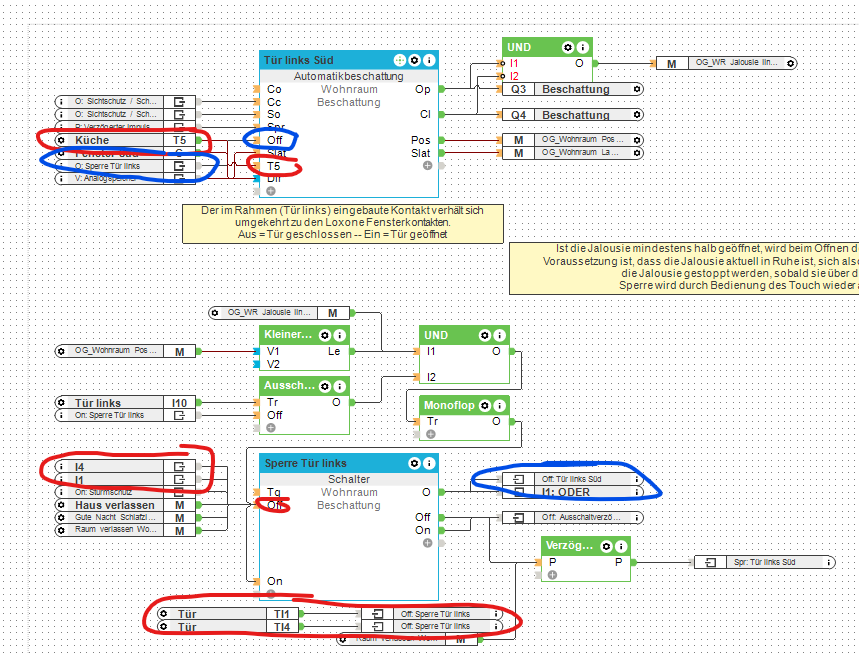The width and height of the screenshot is (859, 654).
Task: Select yellow note about Tür links Kontakt
Action: point(343,223)
